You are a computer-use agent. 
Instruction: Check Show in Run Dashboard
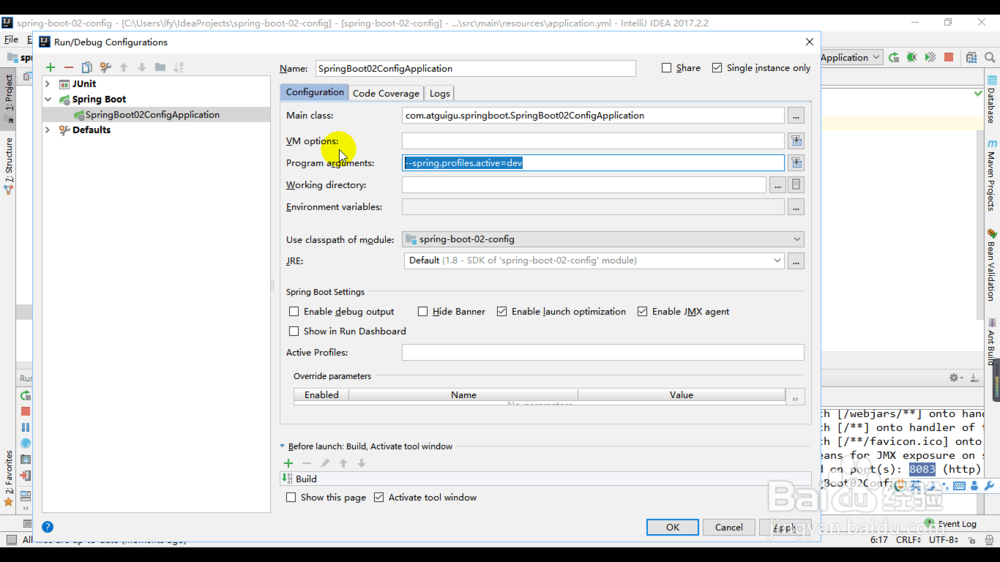294,331
